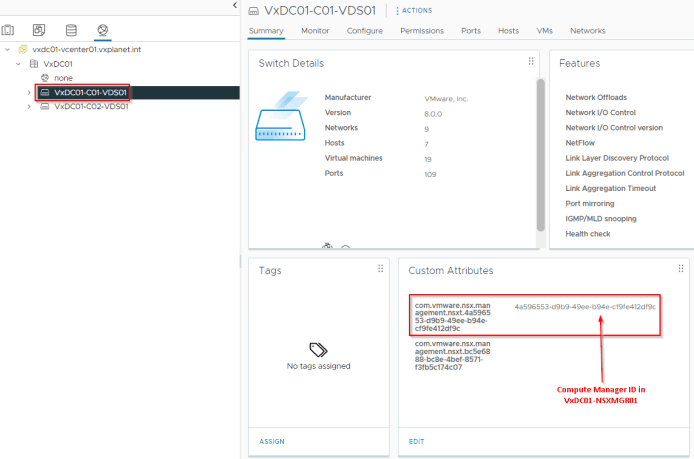Open the Permissions tab
Screen dimensions: 694x459
pyautogui.click(x=422, y=31)
